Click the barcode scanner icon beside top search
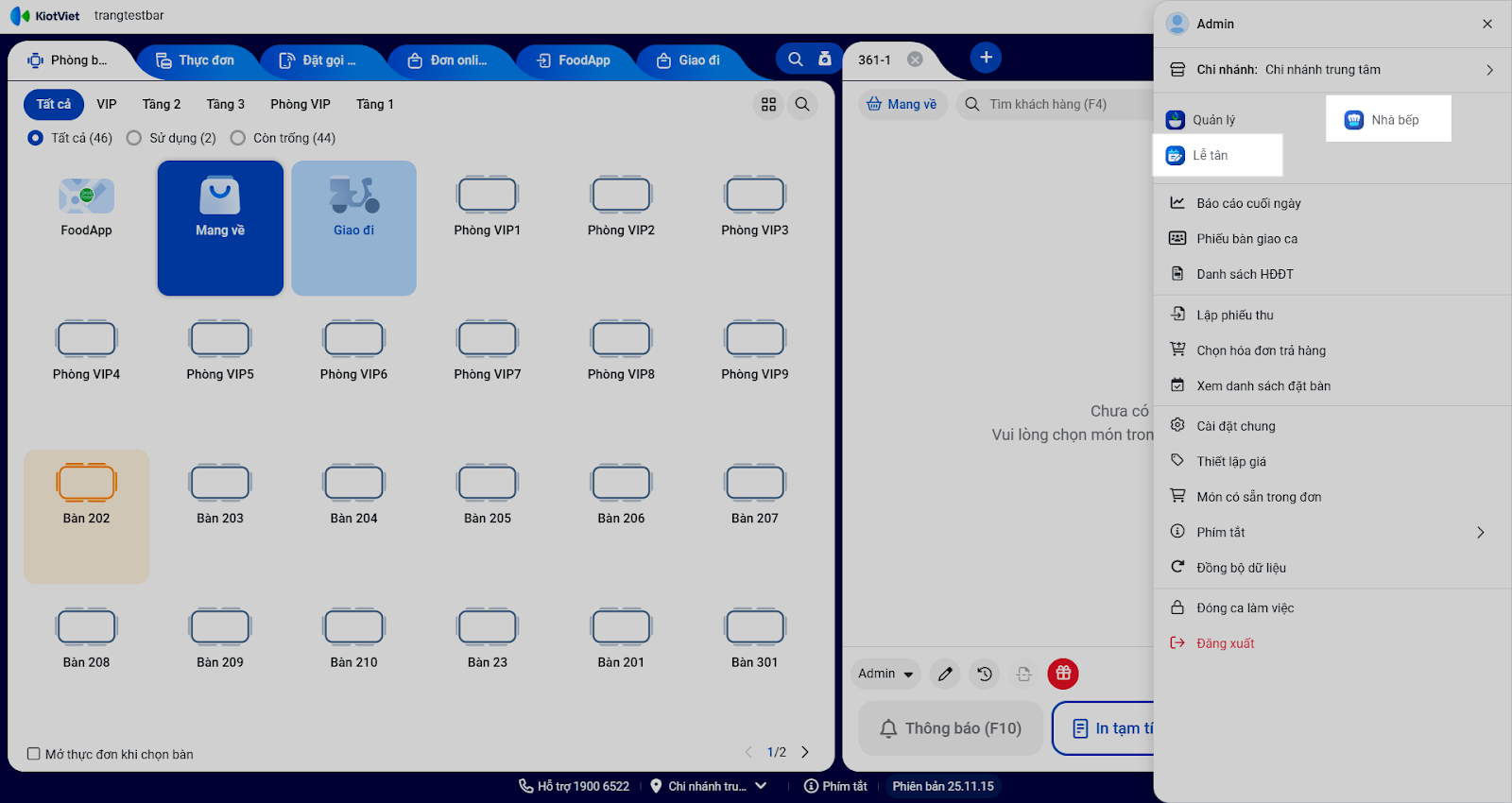Screen dimensions: 1512x803 825,59
